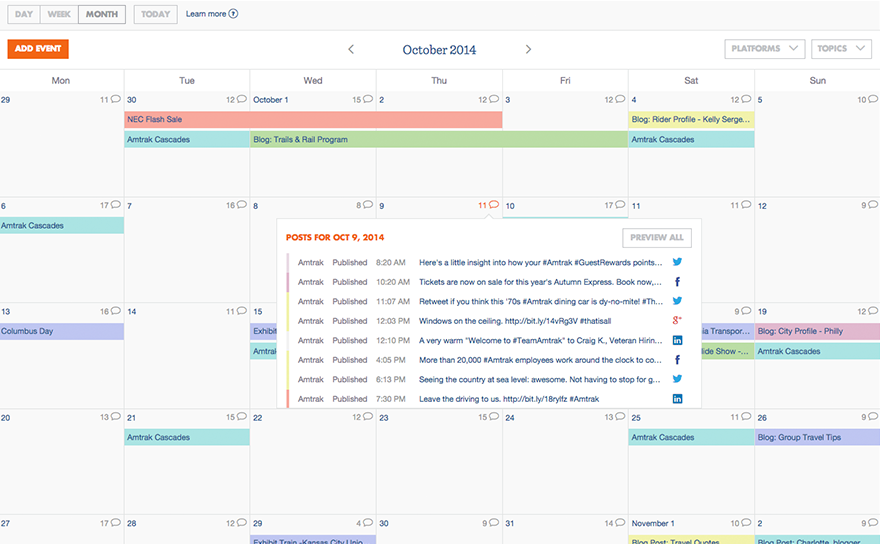Open the Welcome to #TeamAmtrak post
This screenshot has width=880, height=544.
(540, 340)
